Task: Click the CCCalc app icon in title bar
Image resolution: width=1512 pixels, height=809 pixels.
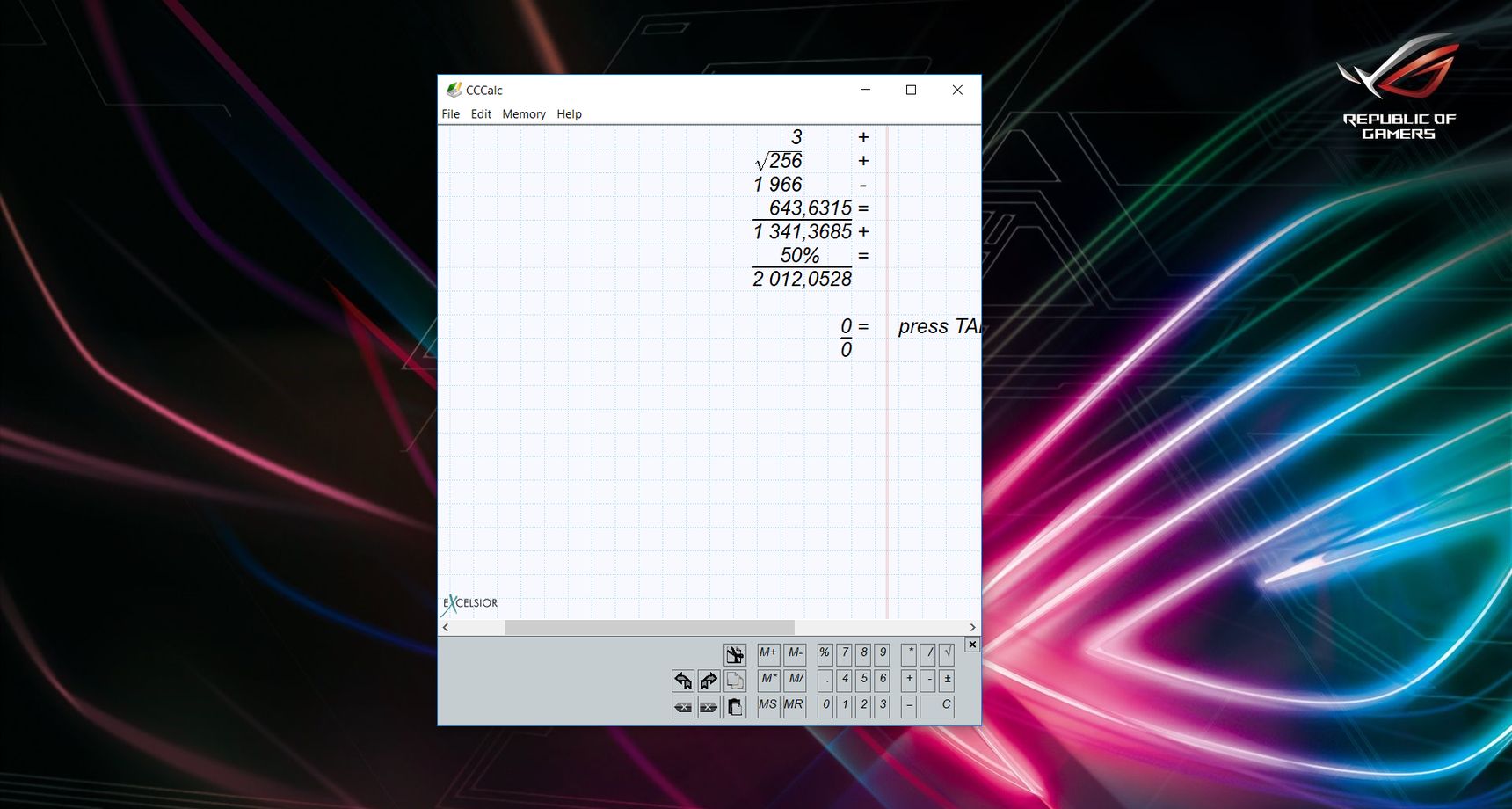Action: tap(454, 90)
